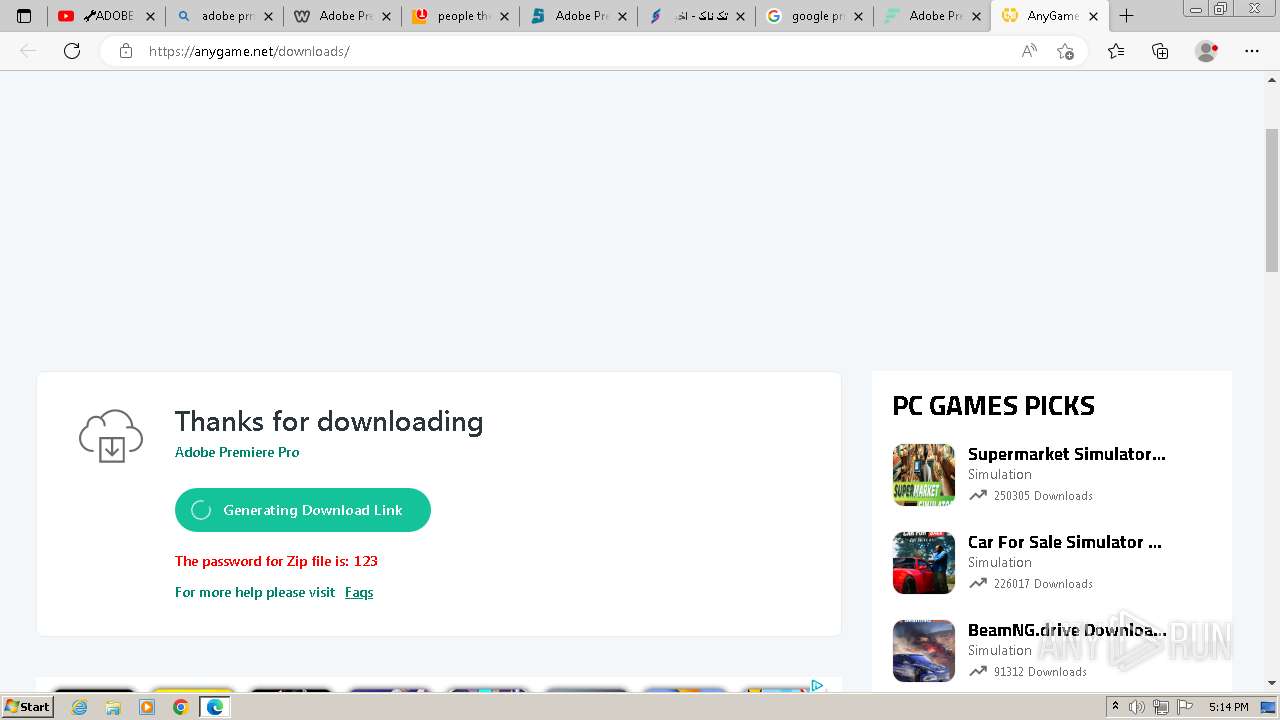This screenshot has width=1280, height=720.
Task: Click the 250305 Downloads text
Action: point(1043,496)
